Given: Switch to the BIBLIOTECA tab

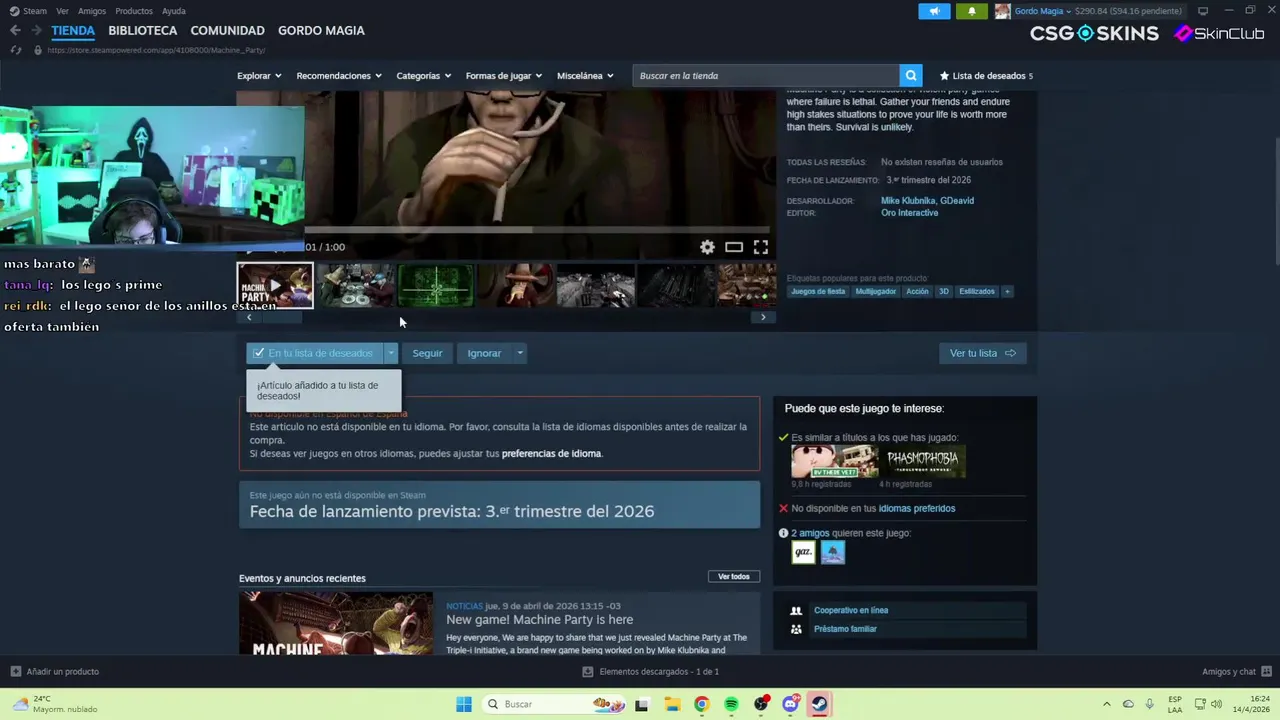Looking at the screenshot, I should pyautogui.click(x=142, y=31).
